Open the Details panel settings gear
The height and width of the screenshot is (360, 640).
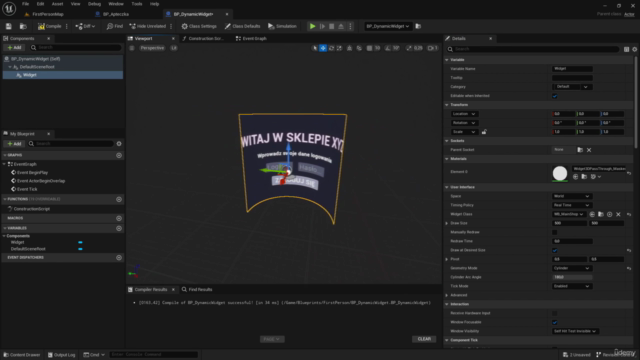click(635, 49)
